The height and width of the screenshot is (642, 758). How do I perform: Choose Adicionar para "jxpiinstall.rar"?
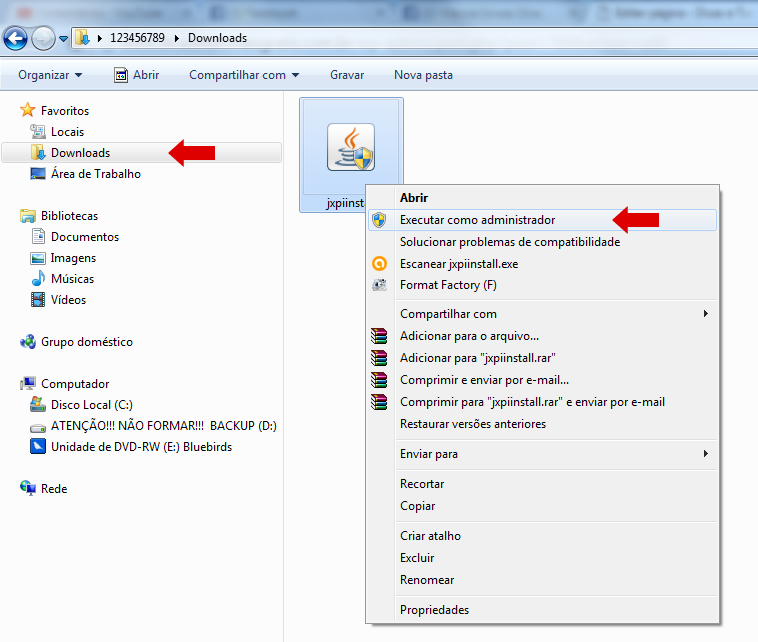478,358
